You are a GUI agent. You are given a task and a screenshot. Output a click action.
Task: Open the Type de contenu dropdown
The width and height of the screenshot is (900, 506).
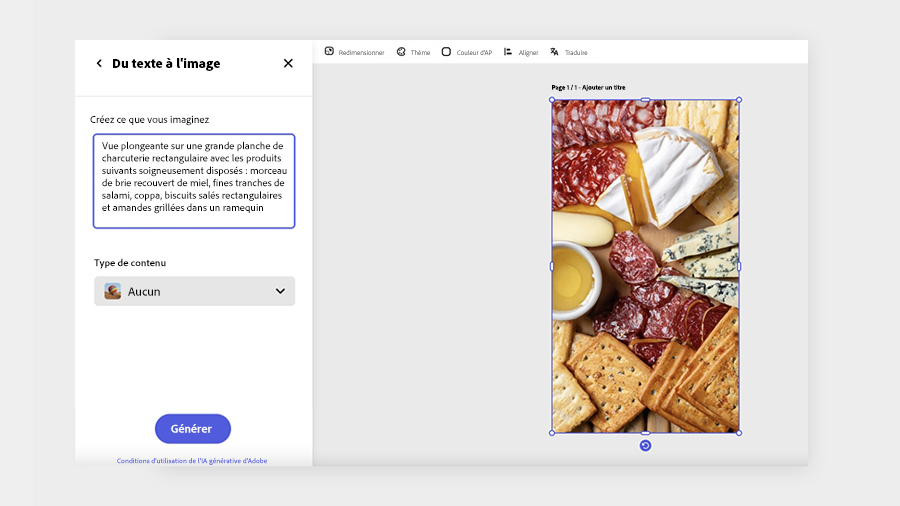(195, 291)
